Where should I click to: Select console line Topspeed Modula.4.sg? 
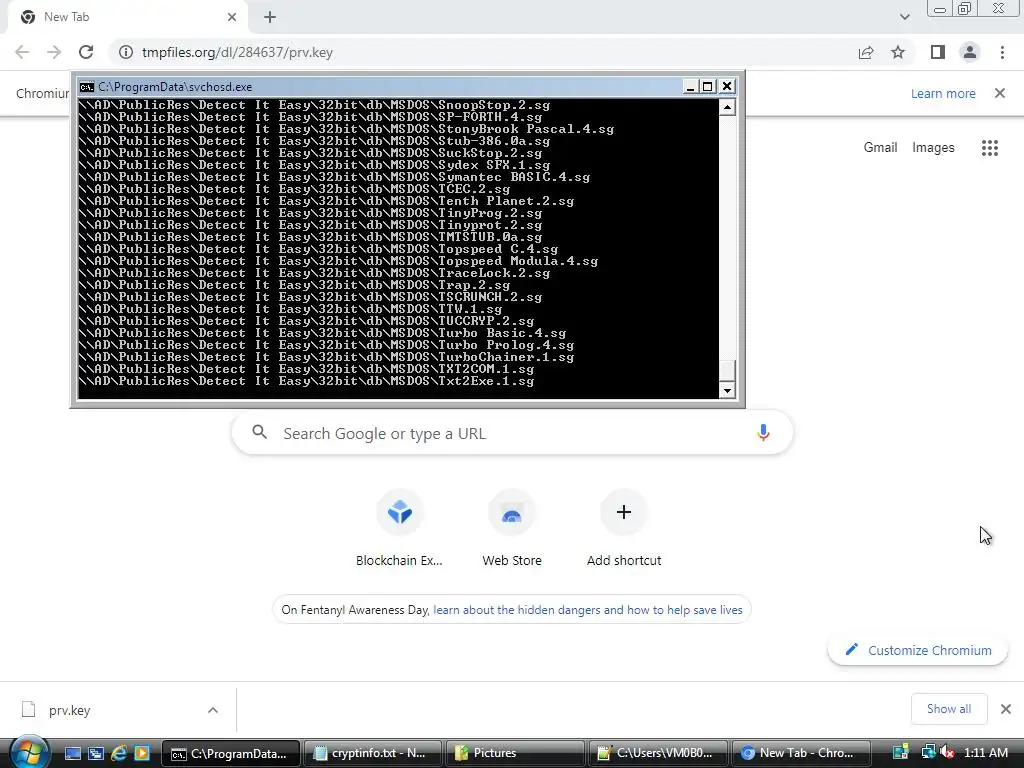coord(338,261)
